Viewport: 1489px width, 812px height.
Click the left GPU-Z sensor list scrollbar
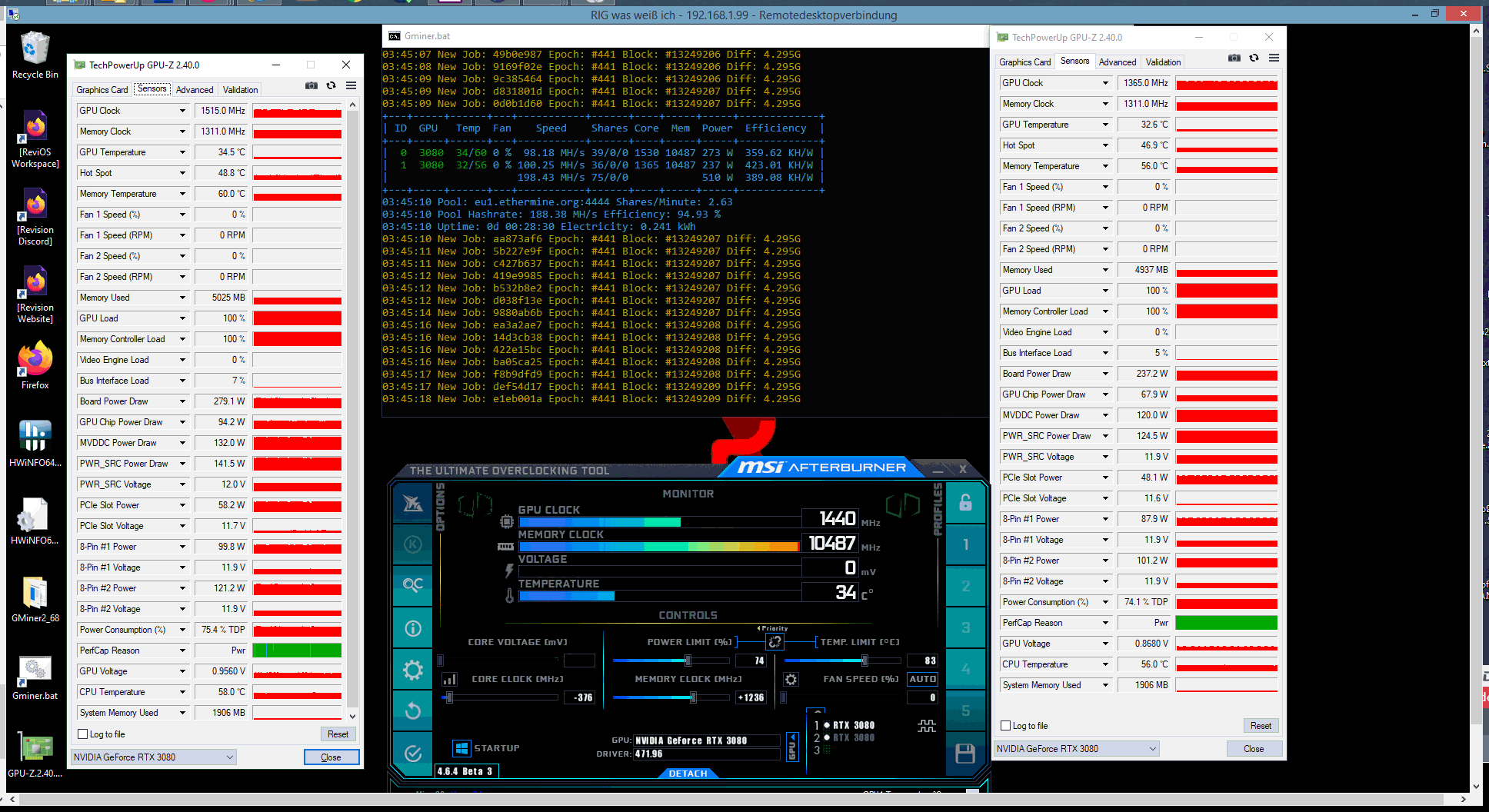pos(352,410)
